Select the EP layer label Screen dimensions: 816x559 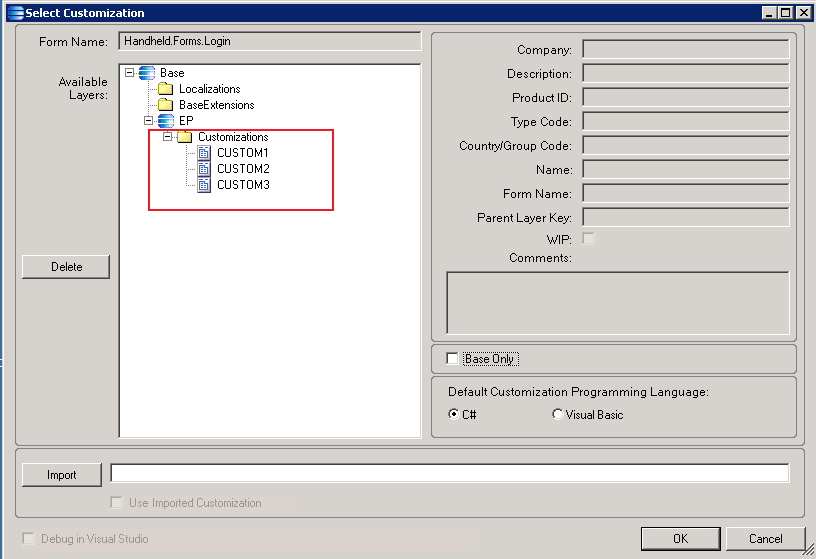[x=186, y=121]
